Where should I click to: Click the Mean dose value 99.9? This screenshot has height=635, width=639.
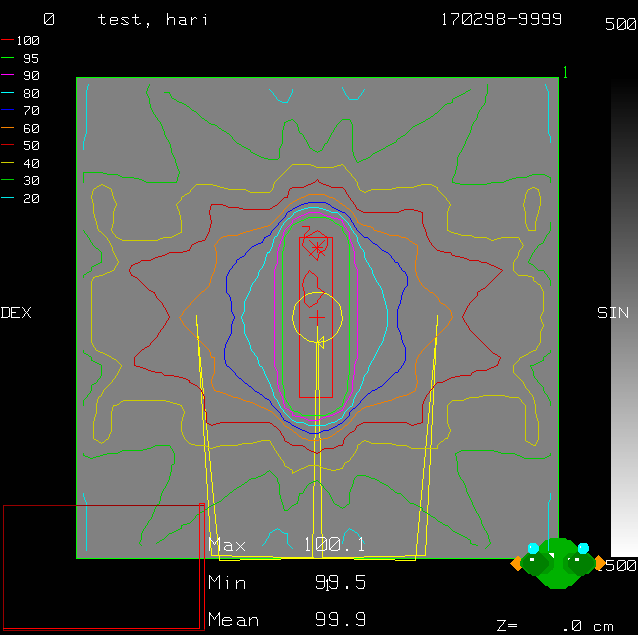click(340, 620)
